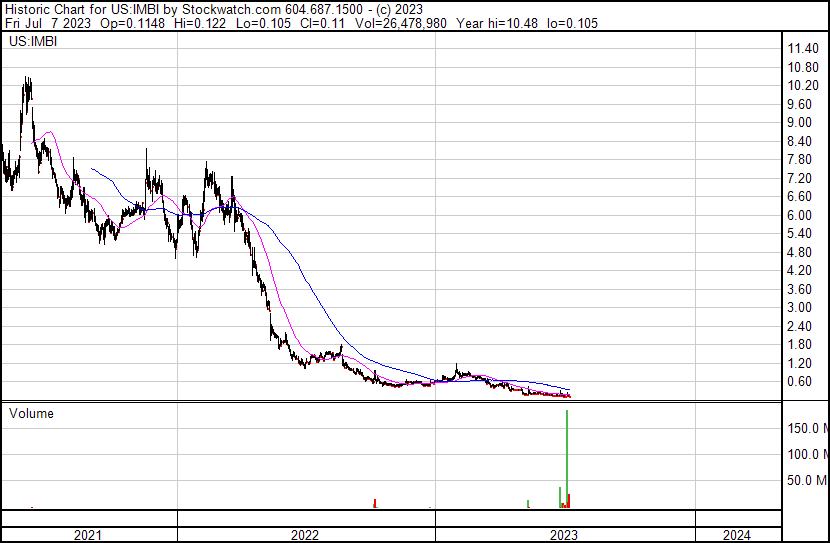Select the 2022 year label on time axis
The image size is (830, 543).
(305, 535)
